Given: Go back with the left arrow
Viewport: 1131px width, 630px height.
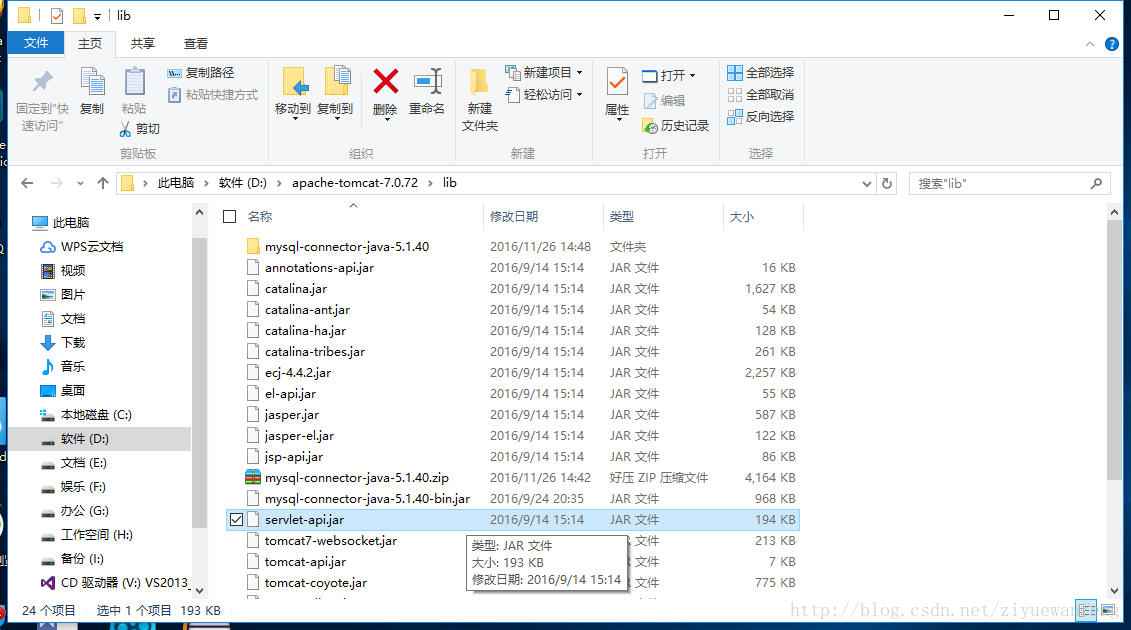Looking at the screenshot, I should (27, 183).
